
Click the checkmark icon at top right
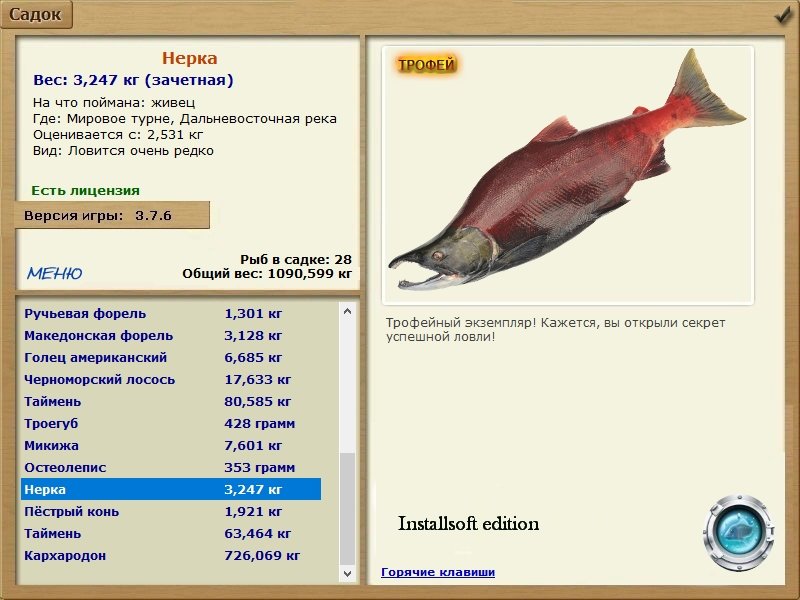783,15
